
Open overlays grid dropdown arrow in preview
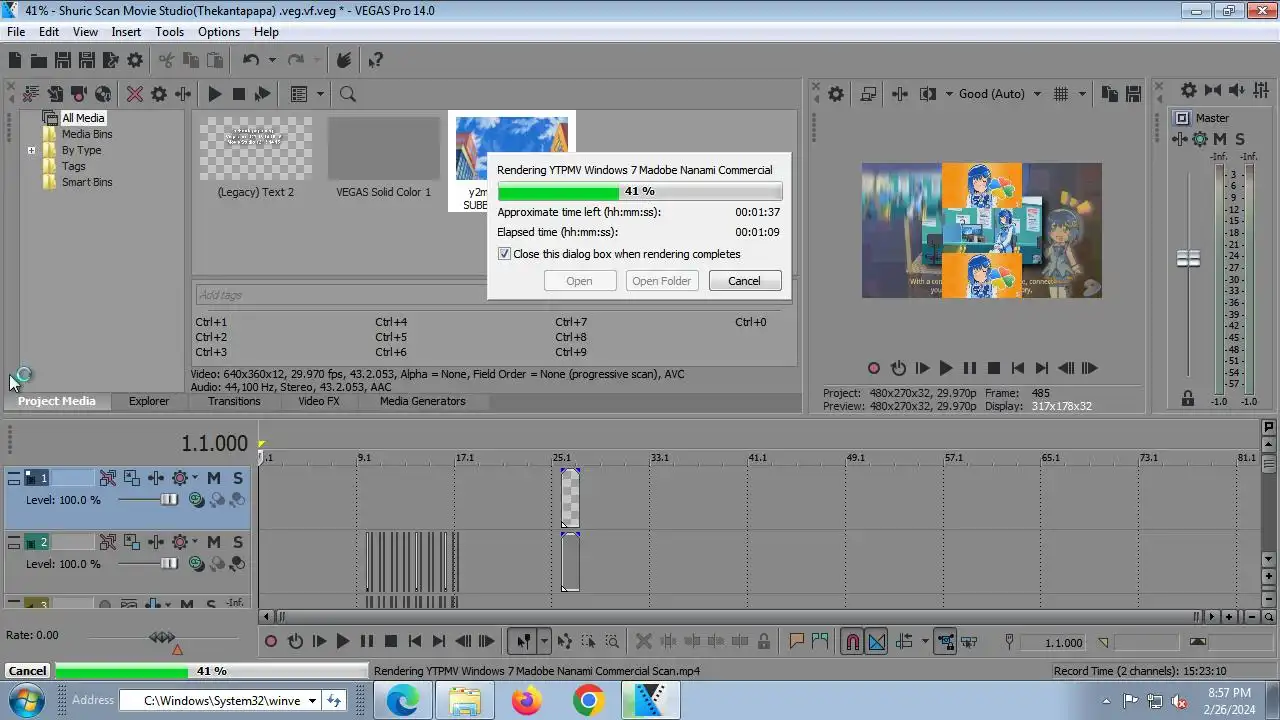tap(1081, 94)
